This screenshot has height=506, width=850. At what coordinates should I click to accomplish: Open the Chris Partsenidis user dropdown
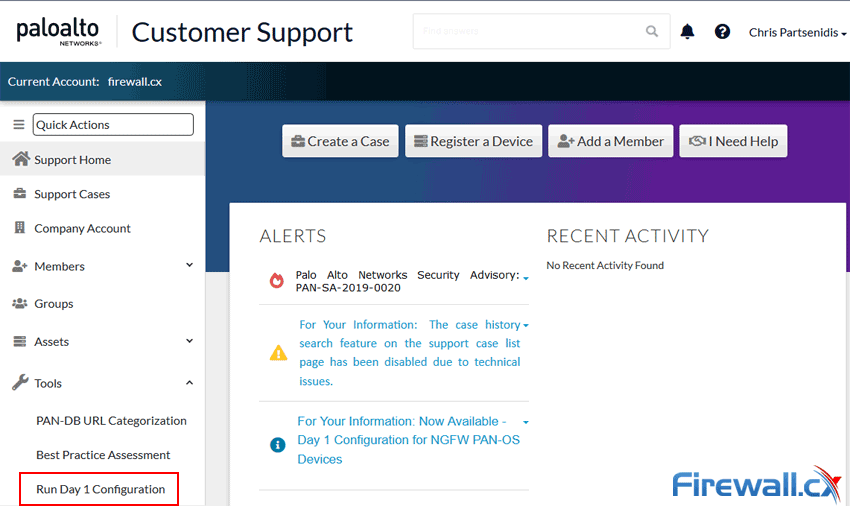point(797,33)
